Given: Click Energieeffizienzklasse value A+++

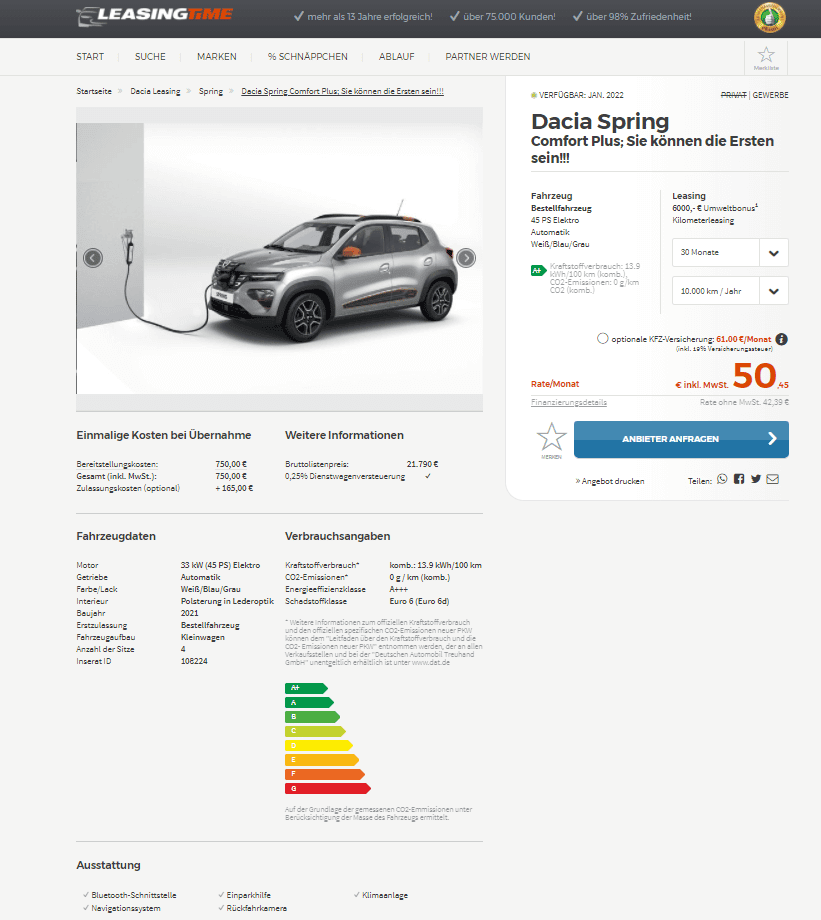Looking at the screenshot, I should 398,589.
